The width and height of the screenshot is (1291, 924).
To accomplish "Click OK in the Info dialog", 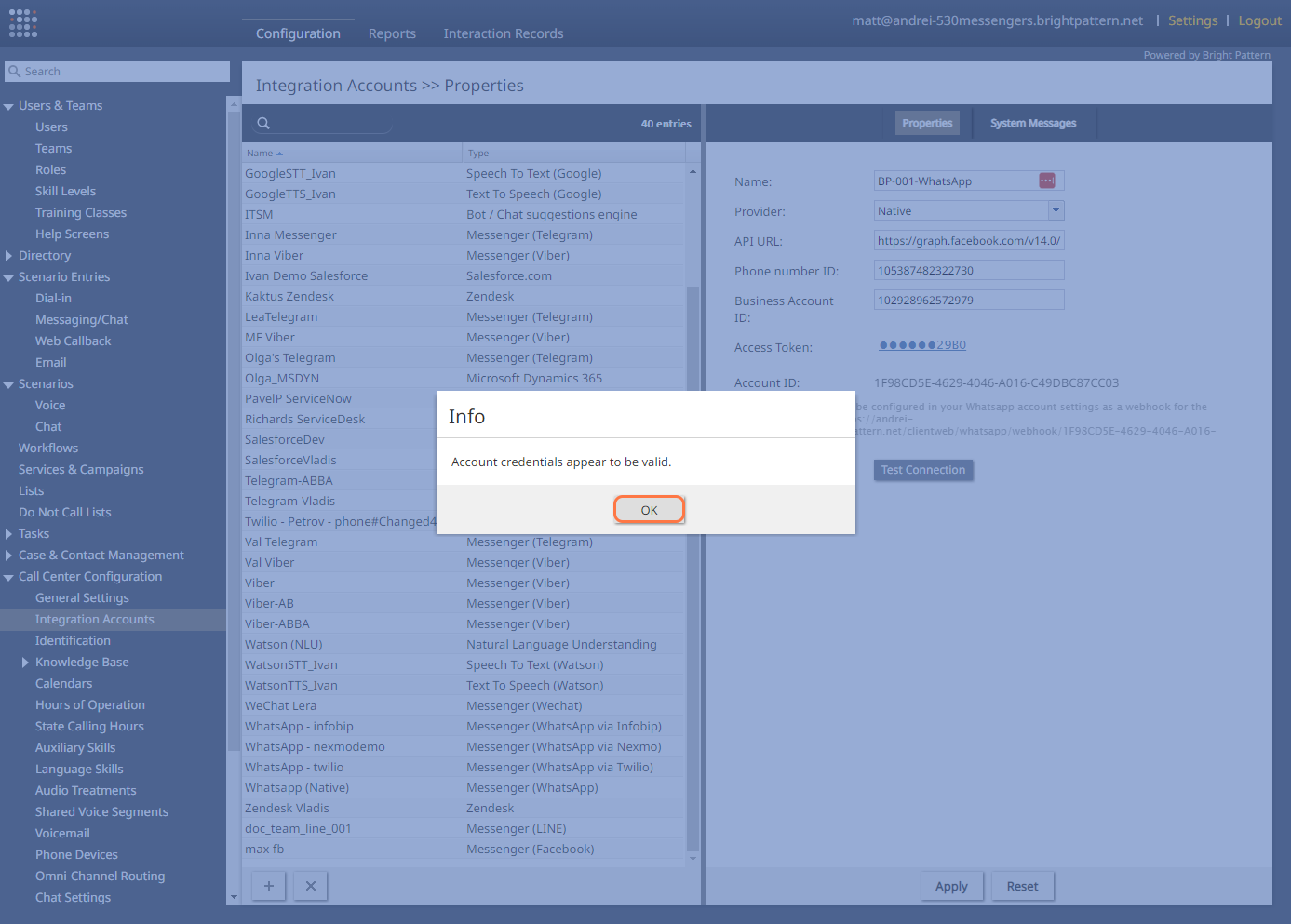I will (649, 510).
